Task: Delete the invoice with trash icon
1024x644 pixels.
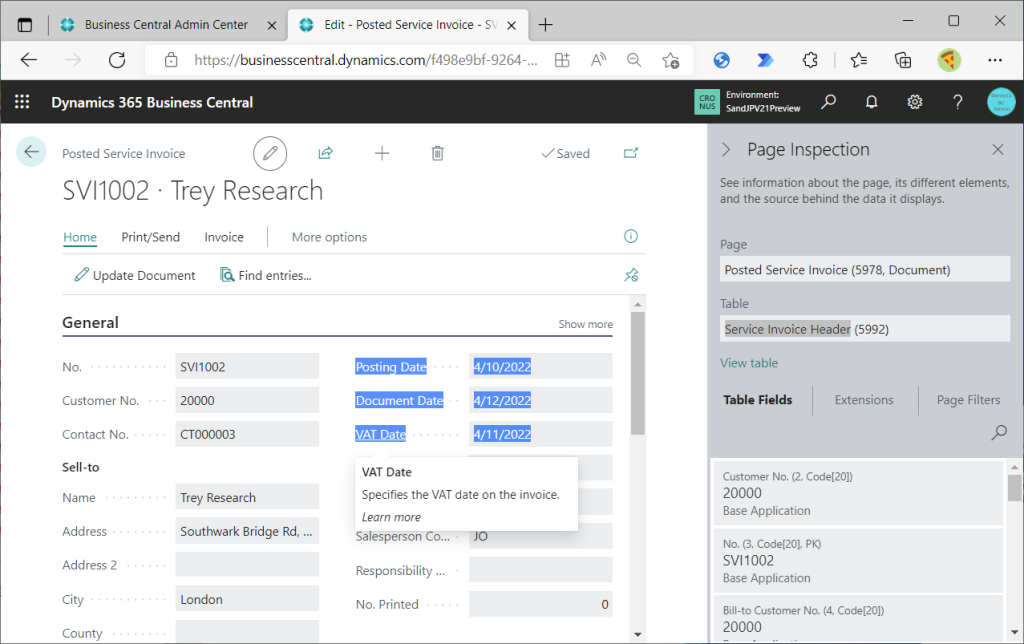Action: [x=438, y=153]
